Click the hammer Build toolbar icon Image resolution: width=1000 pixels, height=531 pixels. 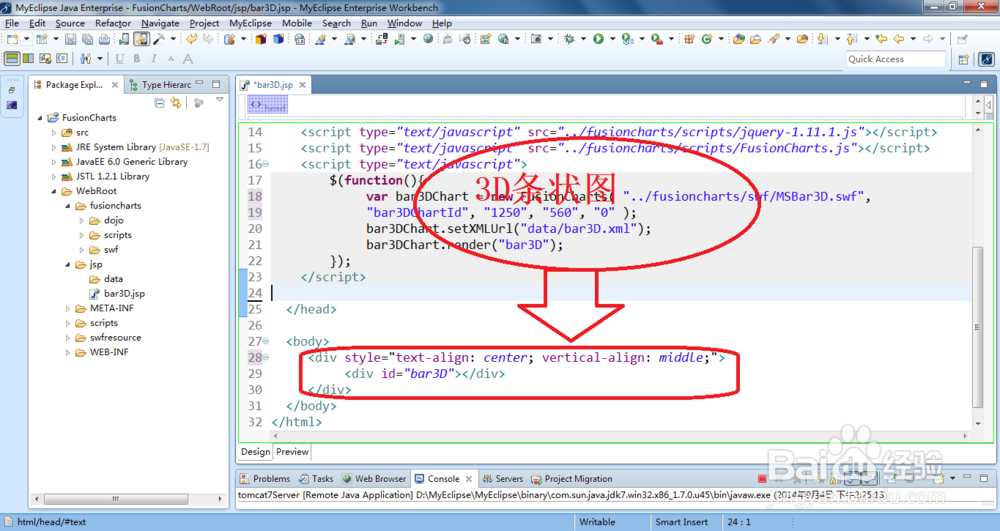158,40
